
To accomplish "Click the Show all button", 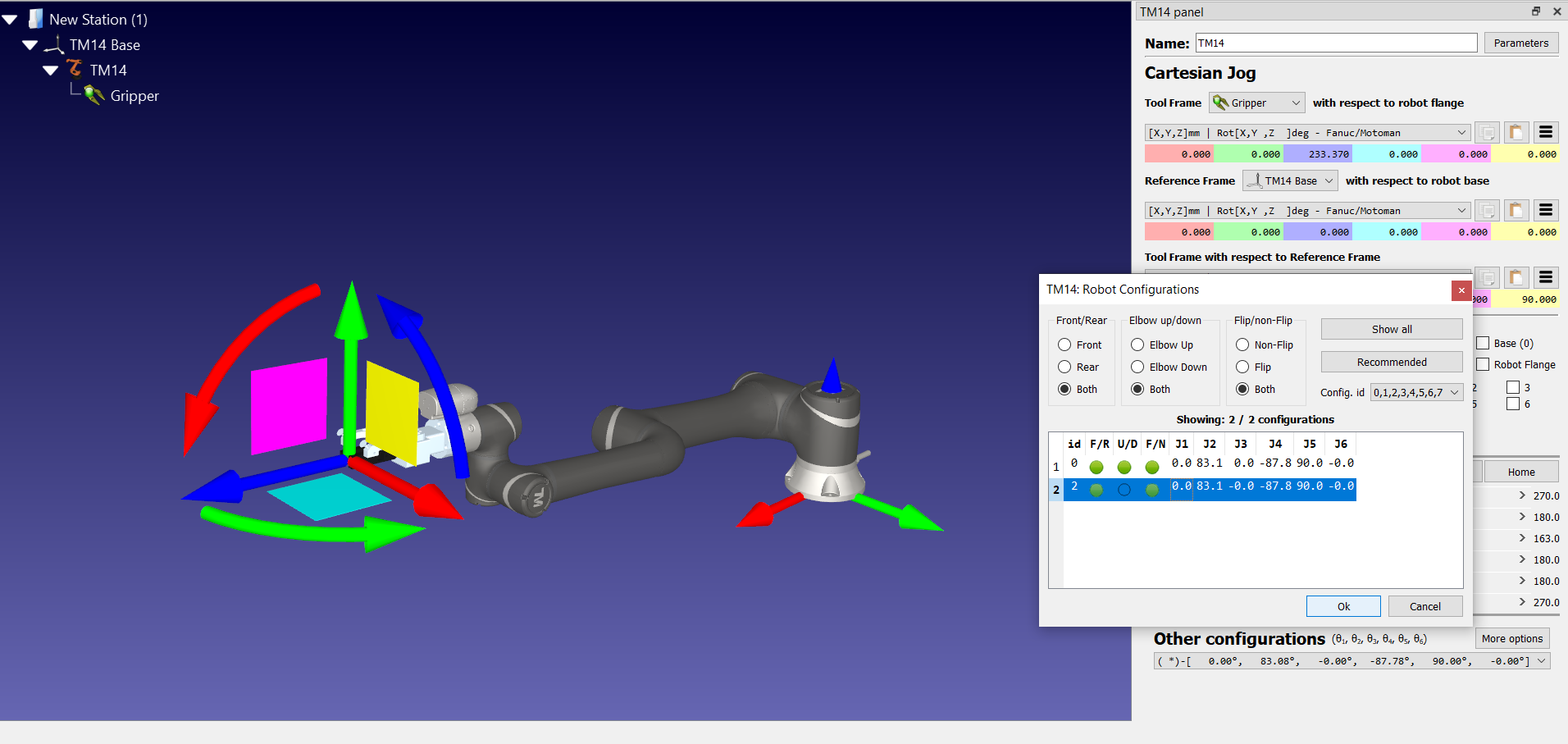I will click(1391, 330).
